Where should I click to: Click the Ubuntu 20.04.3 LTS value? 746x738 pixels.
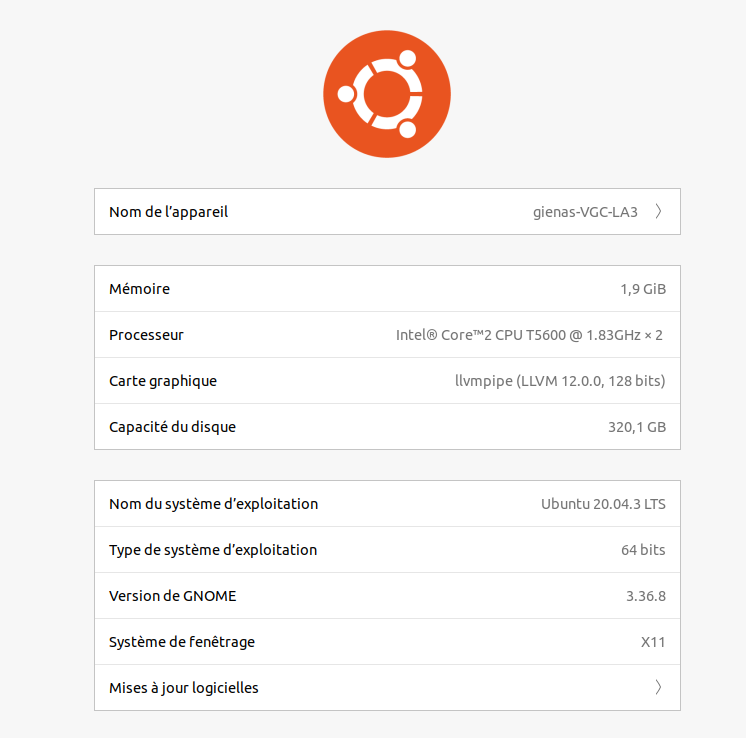603,504
